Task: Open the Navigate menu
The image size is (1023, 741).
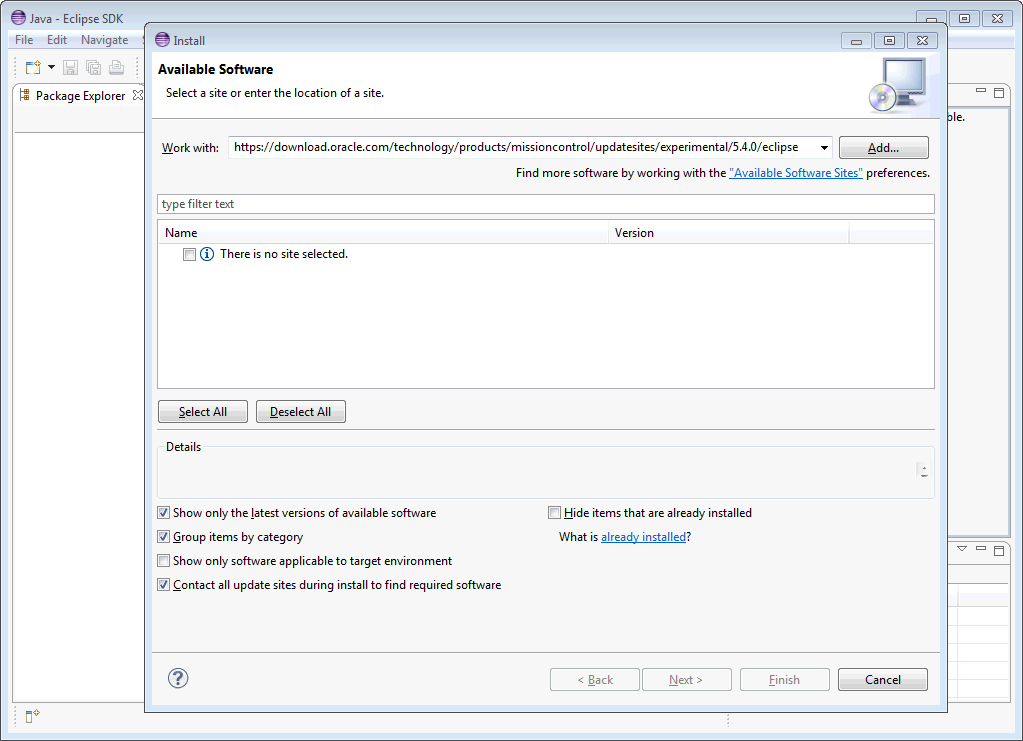Action: tap(104, 40)
